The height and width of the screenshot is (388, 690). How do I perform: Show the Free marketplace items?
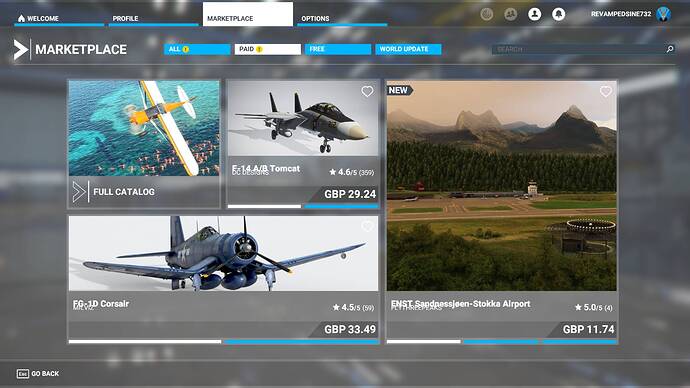coord(338,49)
